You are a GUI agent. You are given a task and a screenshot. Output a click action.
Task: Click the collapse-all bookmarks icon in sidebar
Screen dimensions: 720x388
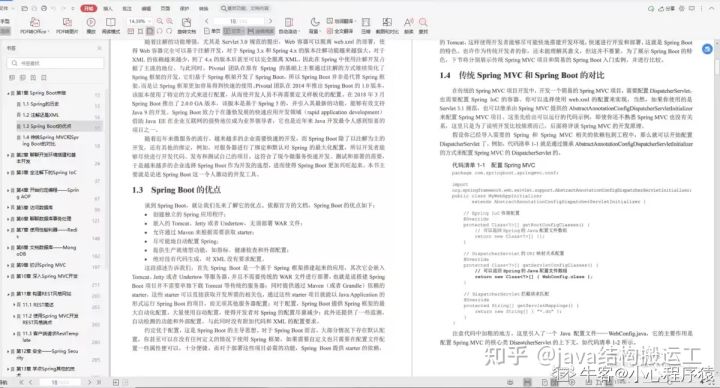pyautogui.click(x=22, y=78)
